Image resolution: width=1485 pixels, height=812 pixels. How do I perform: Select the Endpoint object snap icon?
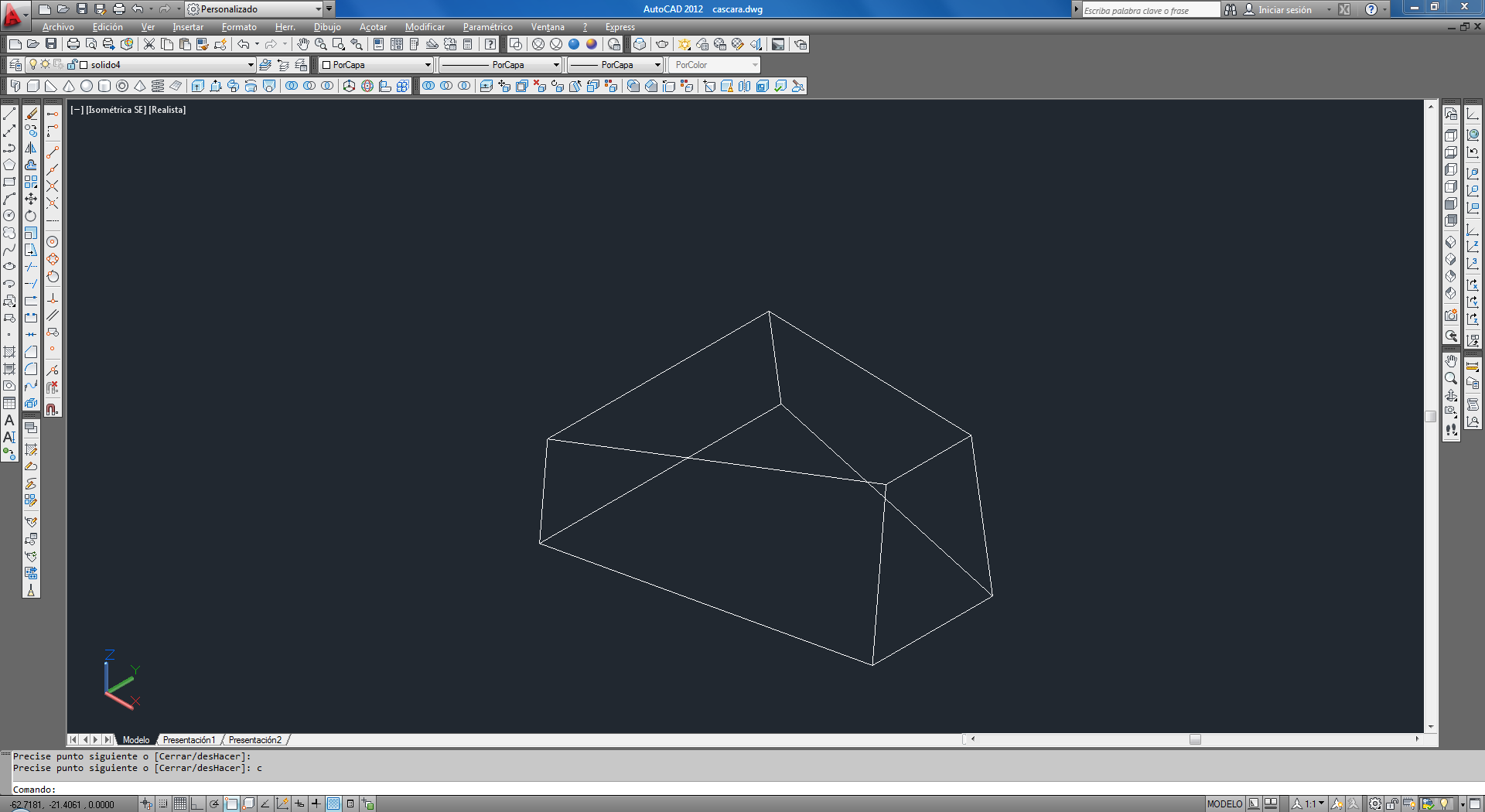[x=53, y=152]
